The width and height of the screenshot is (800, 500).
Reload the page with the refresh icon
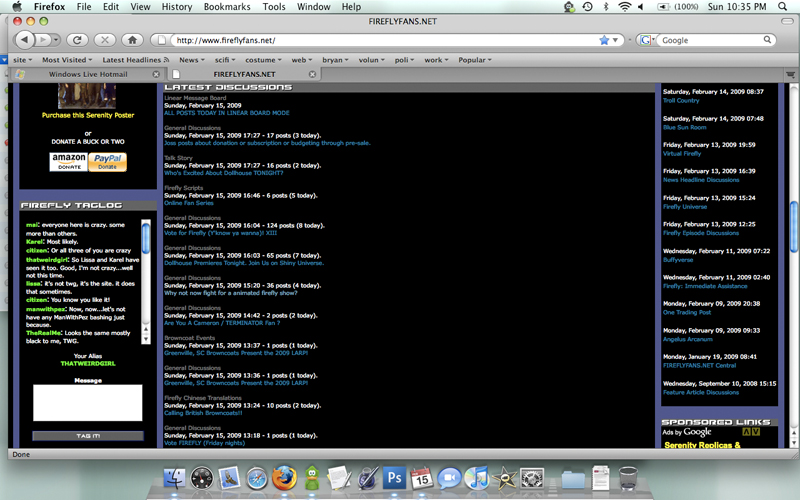coord(77,40)
